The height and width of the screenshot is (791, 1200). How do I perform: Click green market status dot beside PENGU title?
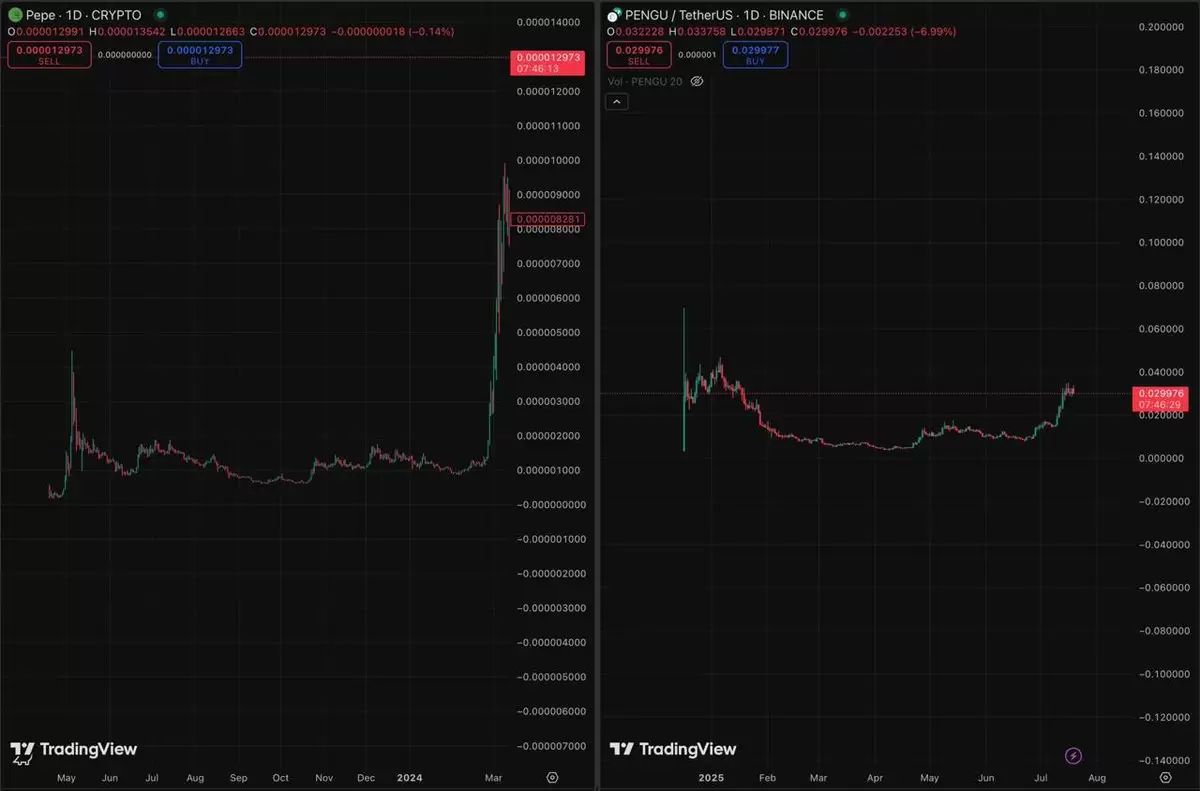(843, 15)
